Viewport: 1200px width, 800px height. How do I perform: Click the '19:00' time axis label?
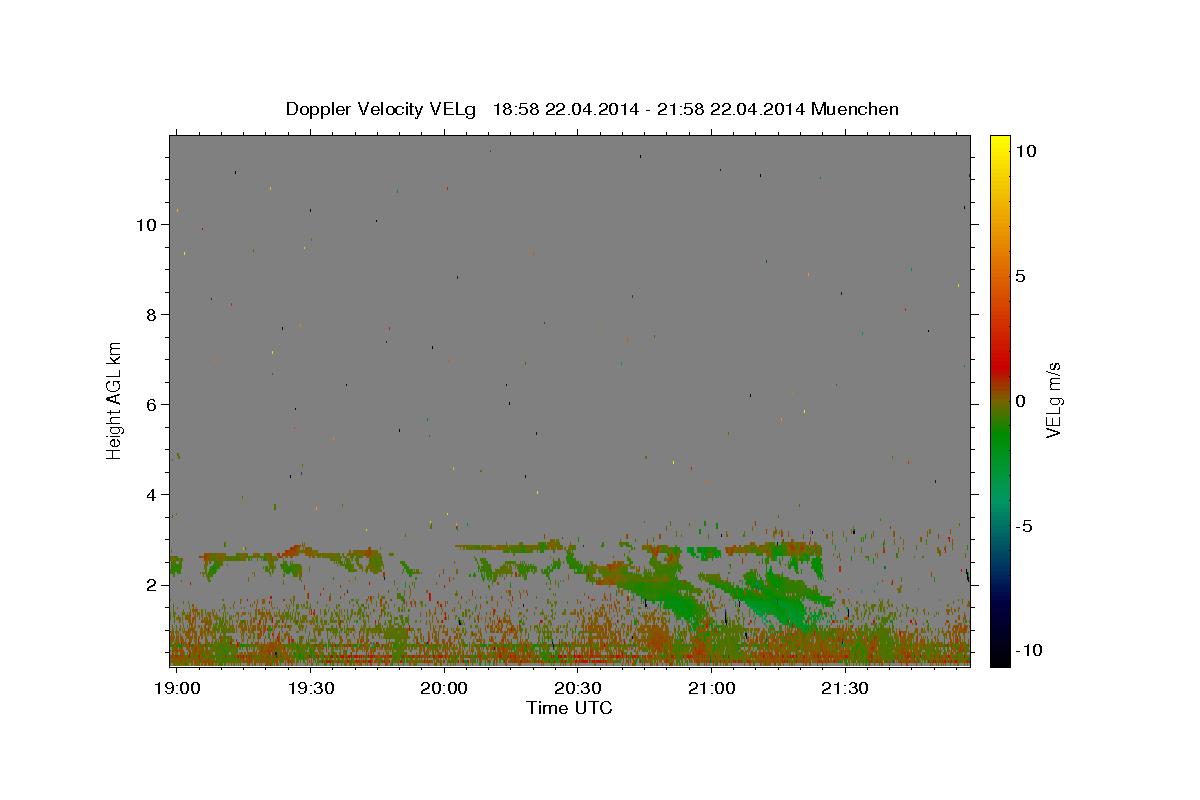pos(179,688)
